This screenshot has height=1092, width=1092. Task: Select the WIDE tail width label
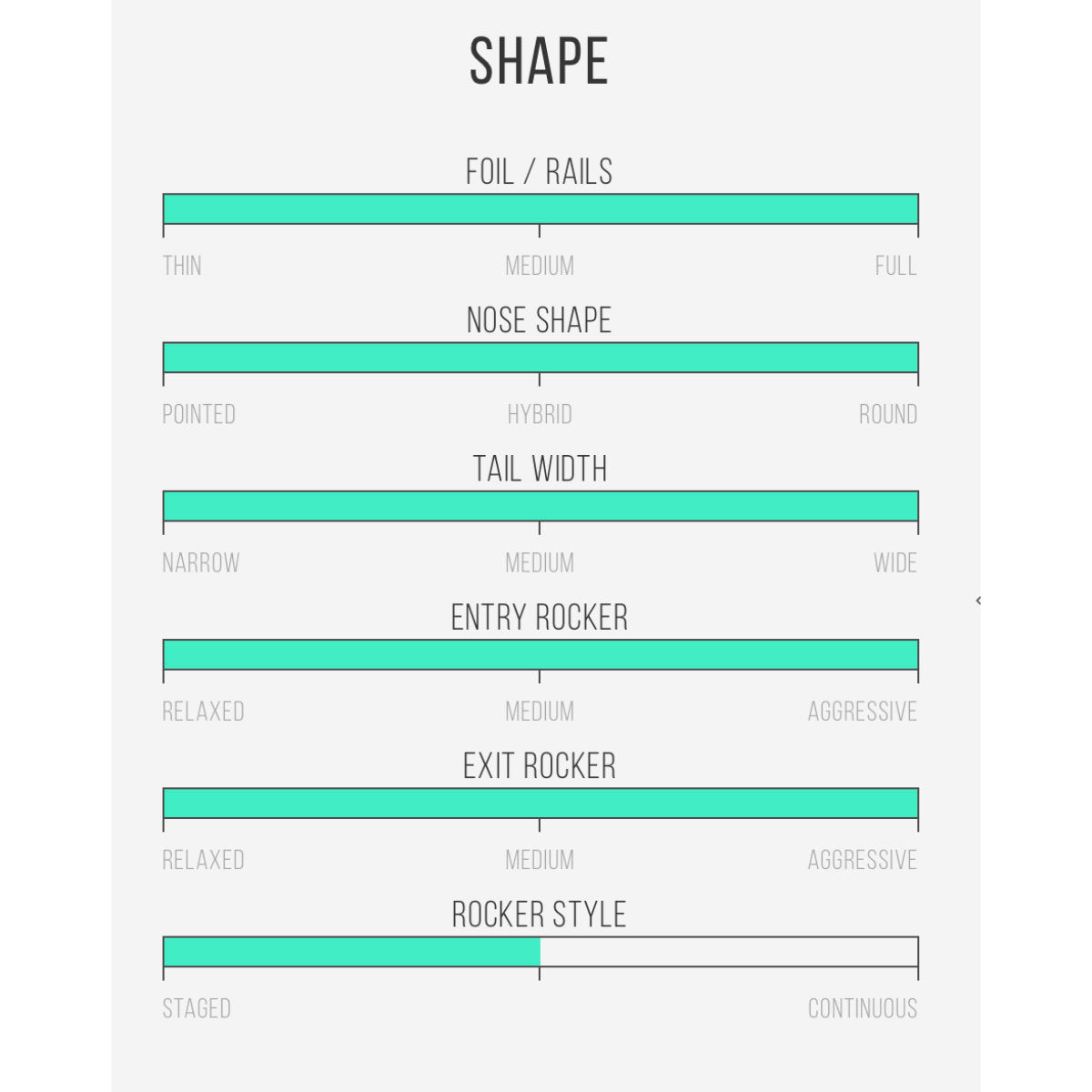coord(895,562)
